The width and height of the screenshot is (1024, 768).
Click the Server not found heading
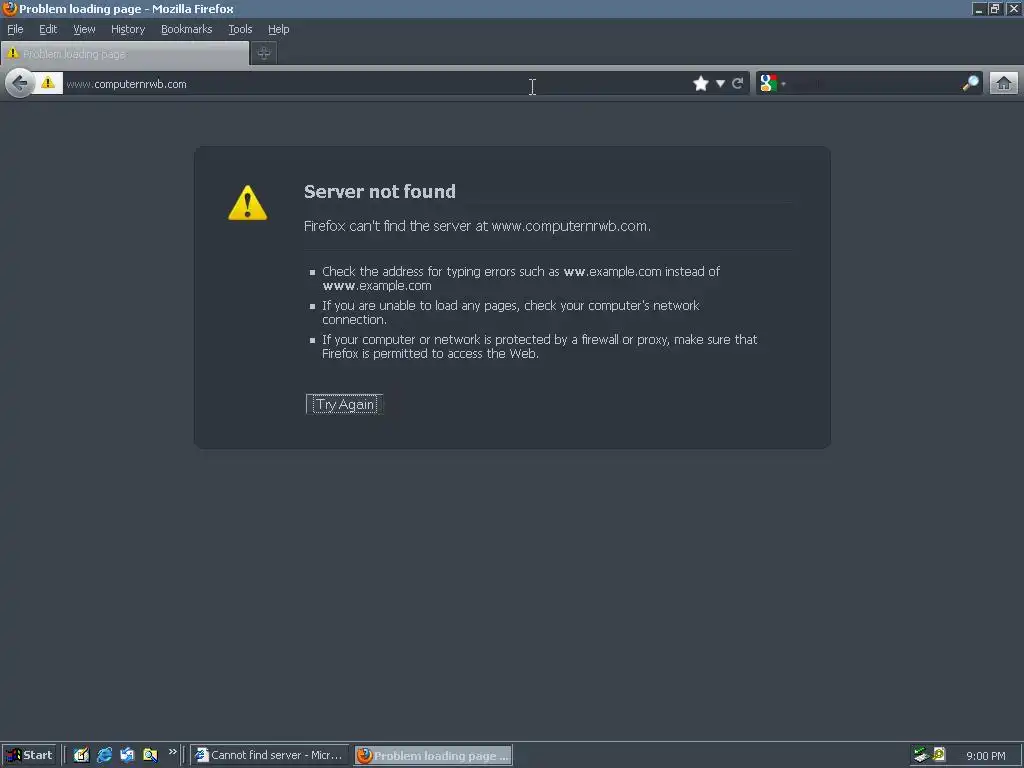click(380, 191)
